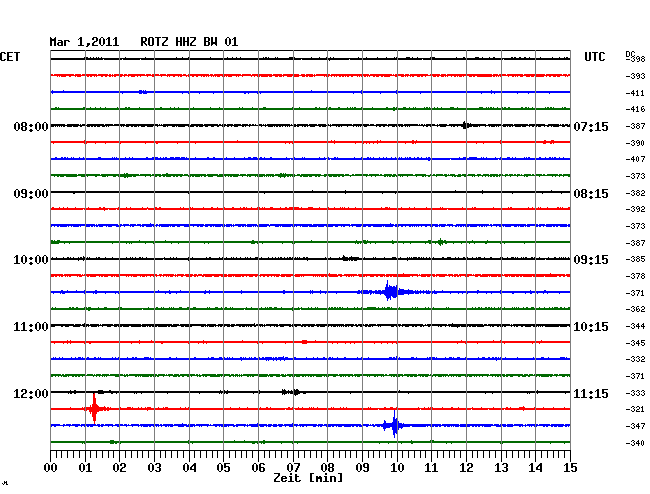The width and height of the screenshot is (650, 494).
Task: Select the 10:00 CET time label
Action: coord(31,260)
